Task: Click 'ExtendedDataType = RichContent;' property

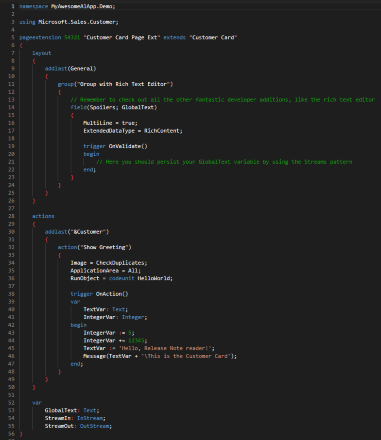Action: point(133,131)
